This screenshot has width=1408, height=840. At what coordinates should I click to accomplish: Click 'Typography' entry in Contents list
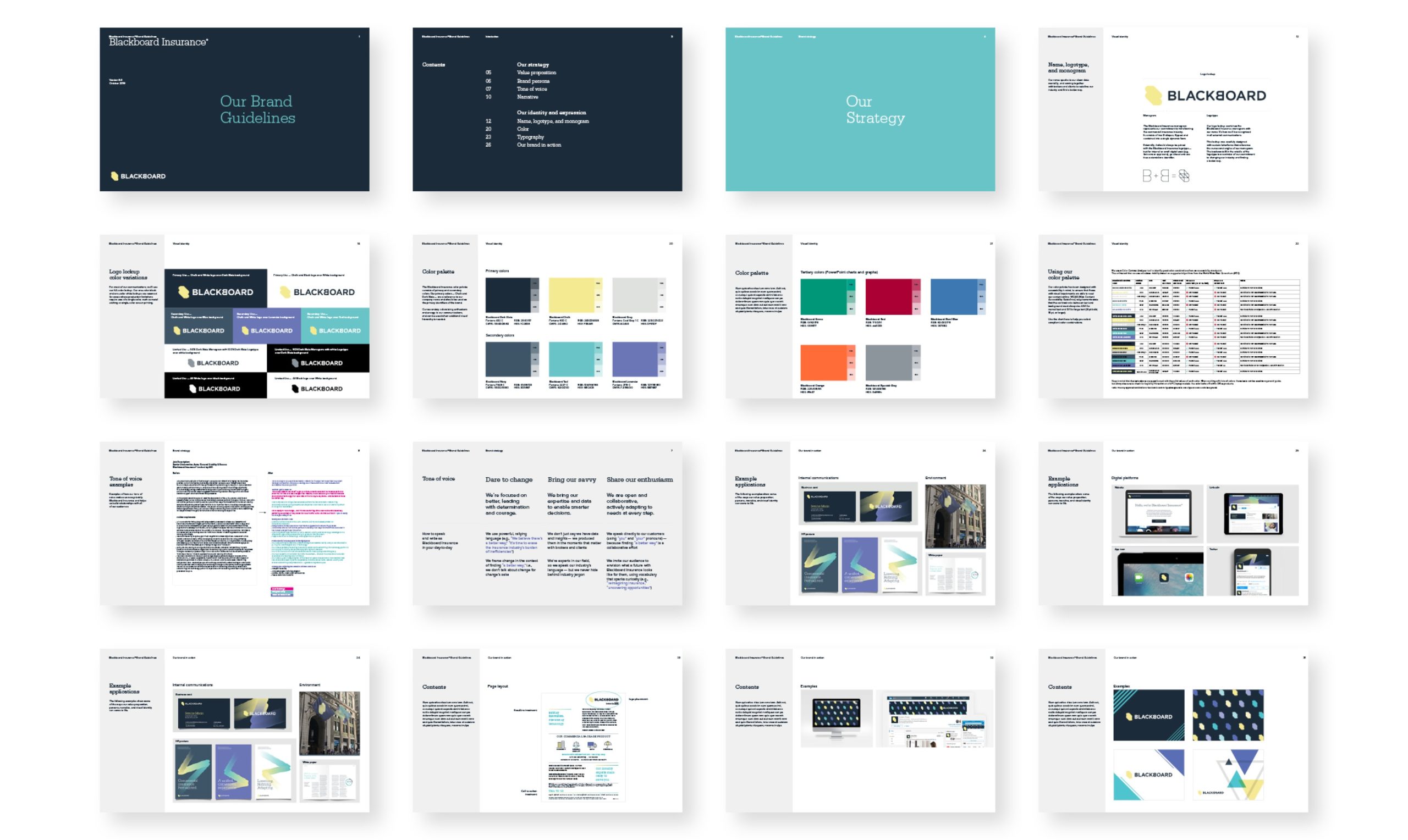tap(530, 137)
